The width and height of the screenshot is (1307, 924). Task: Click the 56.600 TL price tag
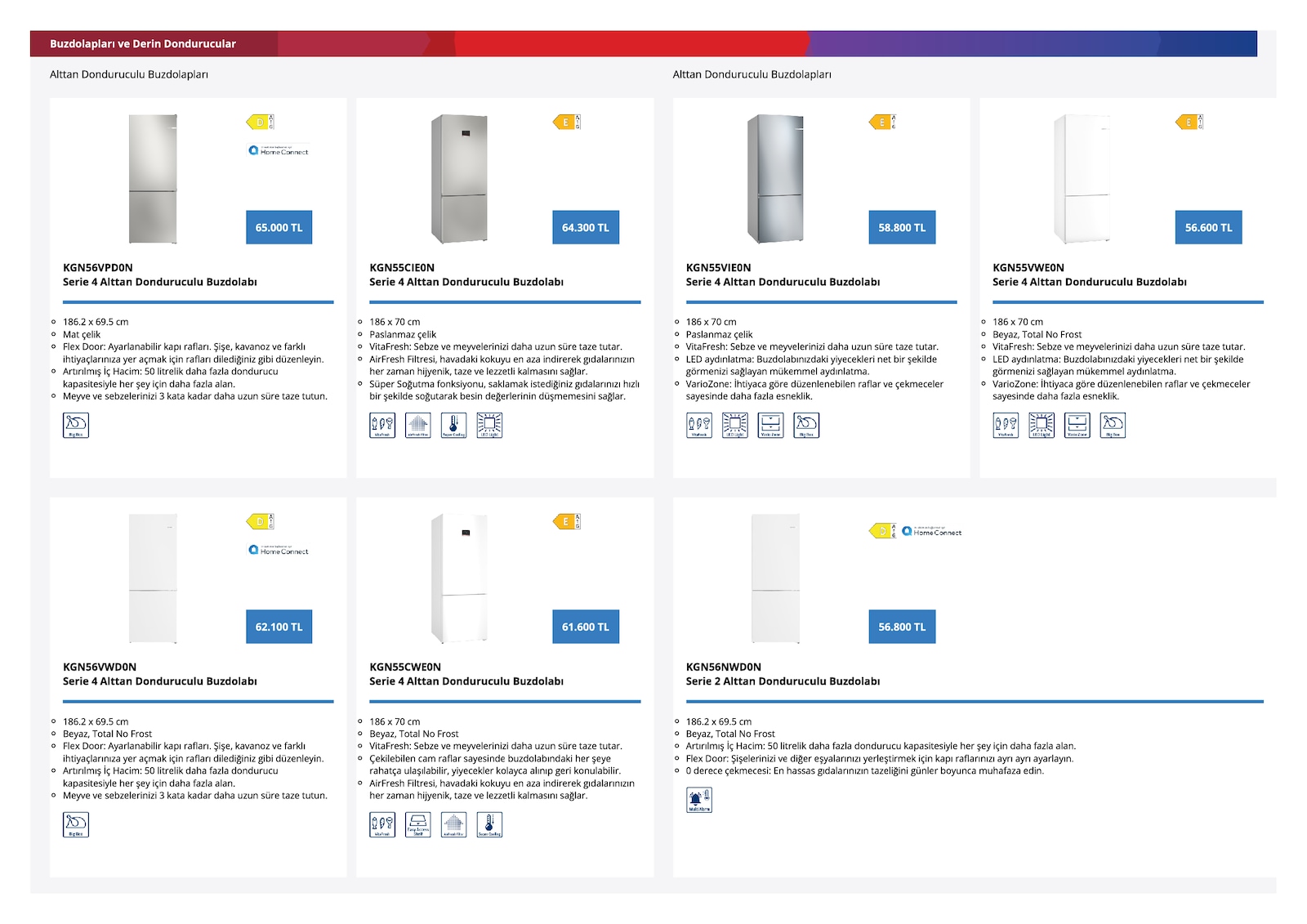click(x=1208, y=227)
